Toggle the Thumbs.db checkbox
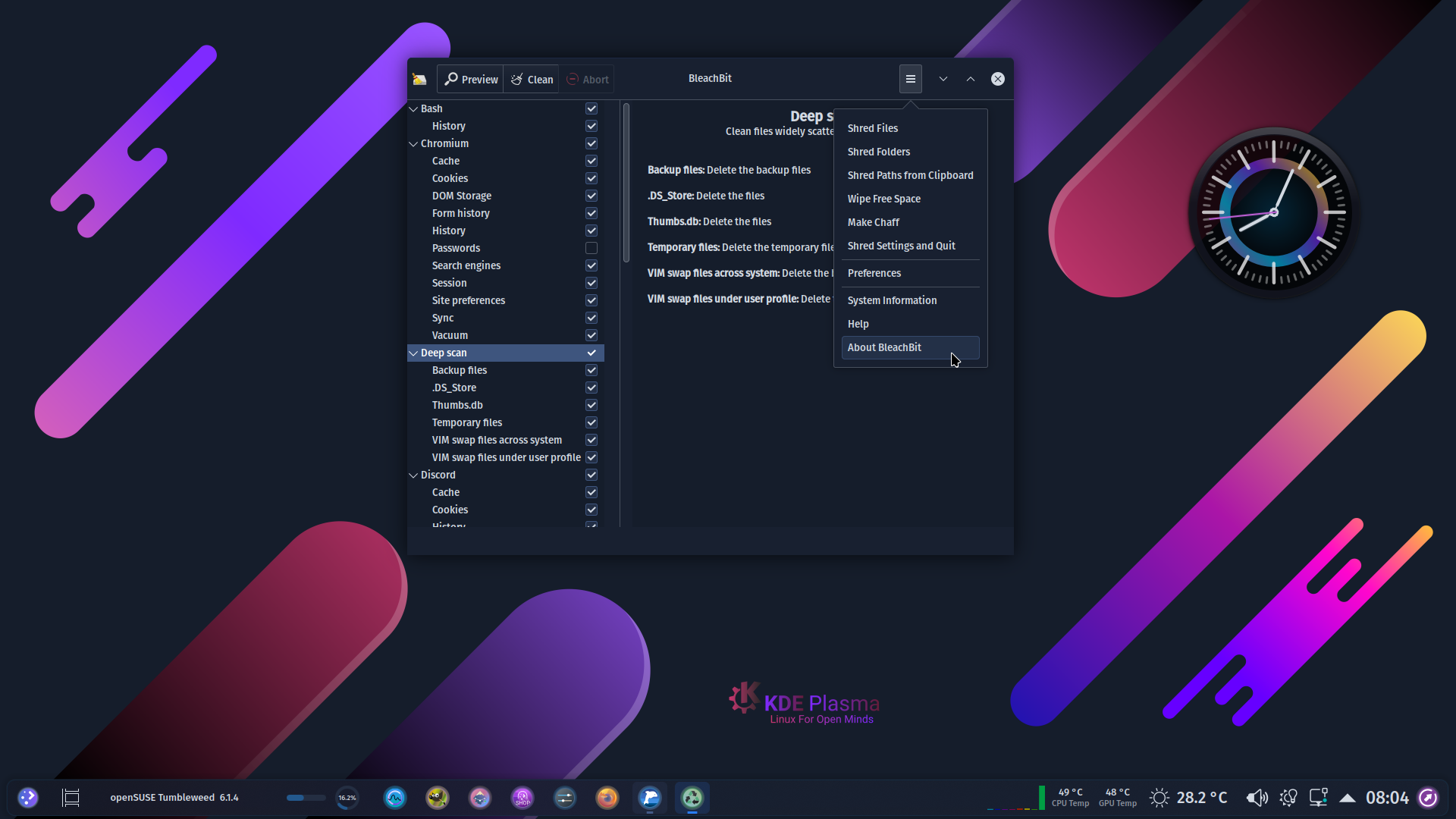This screenshot has height=819, width=1456. pos(591,406)
